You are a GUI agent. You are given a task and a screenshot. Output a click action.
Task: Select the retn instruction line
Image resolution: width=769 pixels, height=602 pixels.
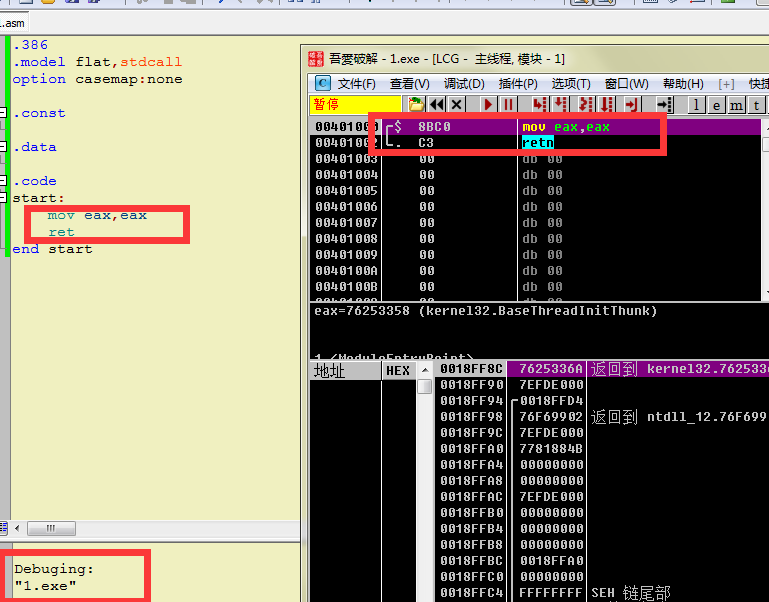537,143
